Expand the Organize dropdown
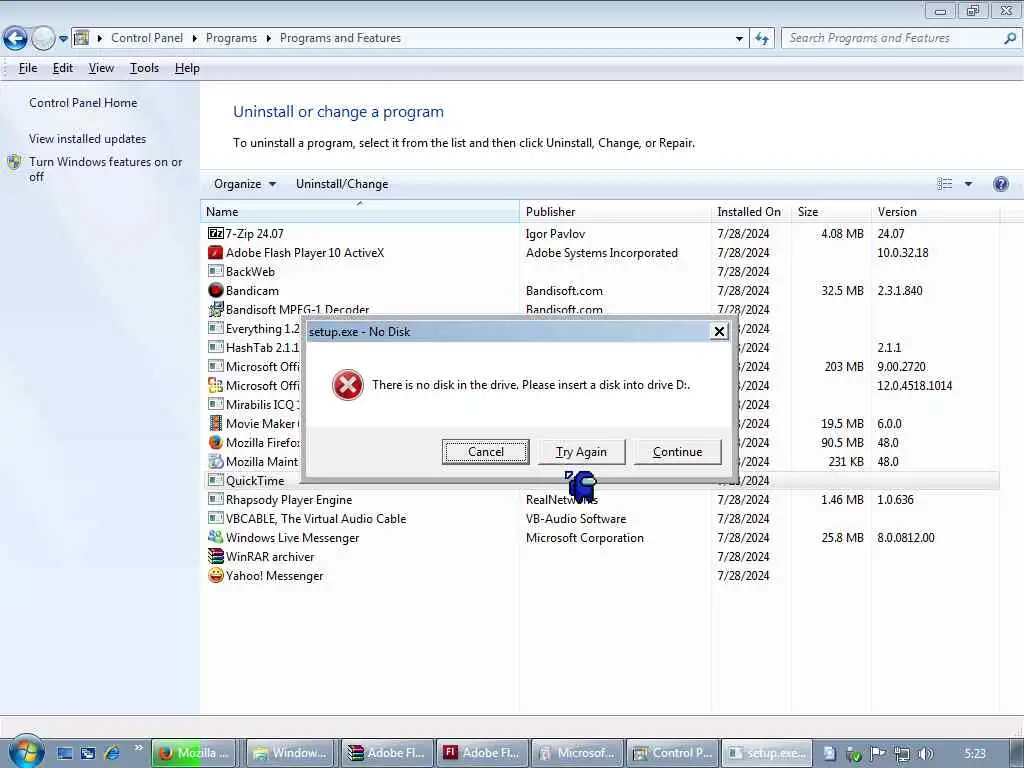Viewport: 1024px width, 768px height. pyautogui.click(x=245, y=184)
